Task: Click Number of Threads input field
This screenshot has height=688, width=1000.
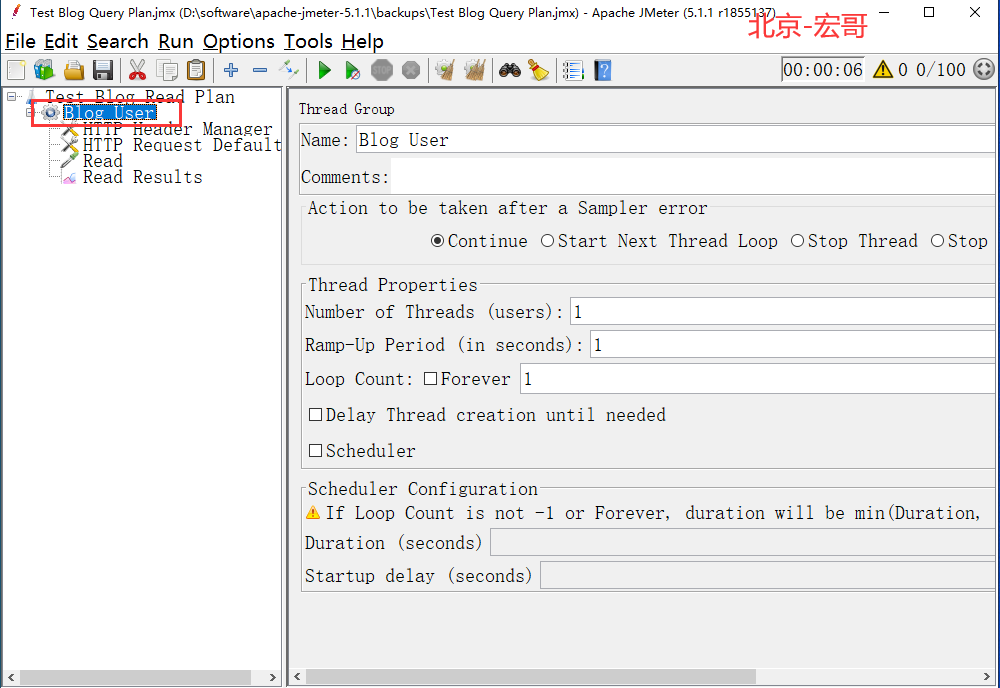Action: point(783,312)
